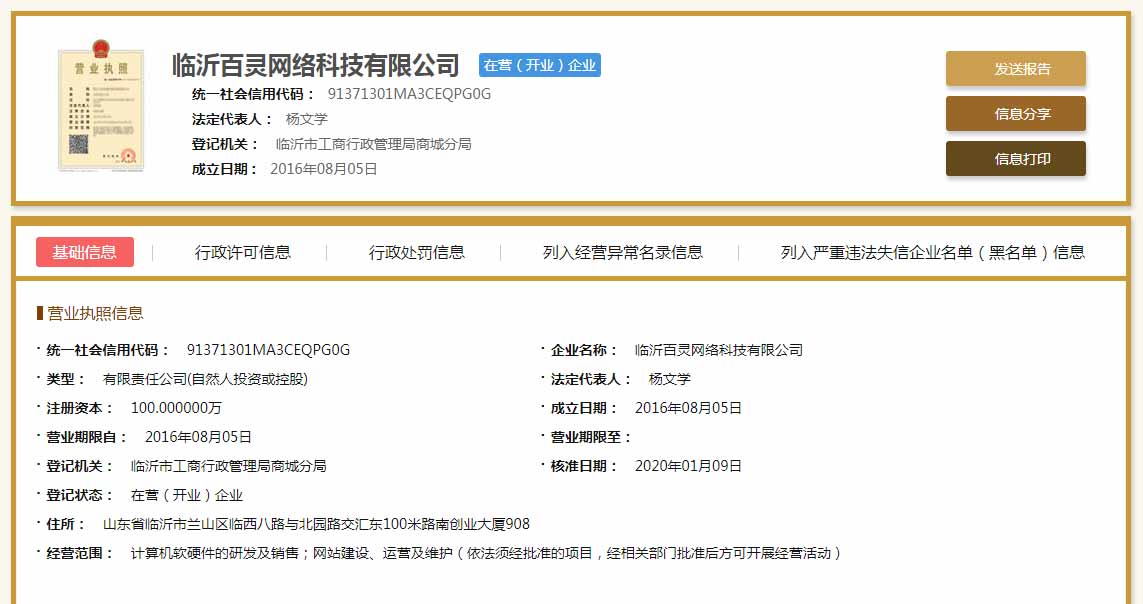Click the 经营范围 business scope description

(x=486, y=553)
